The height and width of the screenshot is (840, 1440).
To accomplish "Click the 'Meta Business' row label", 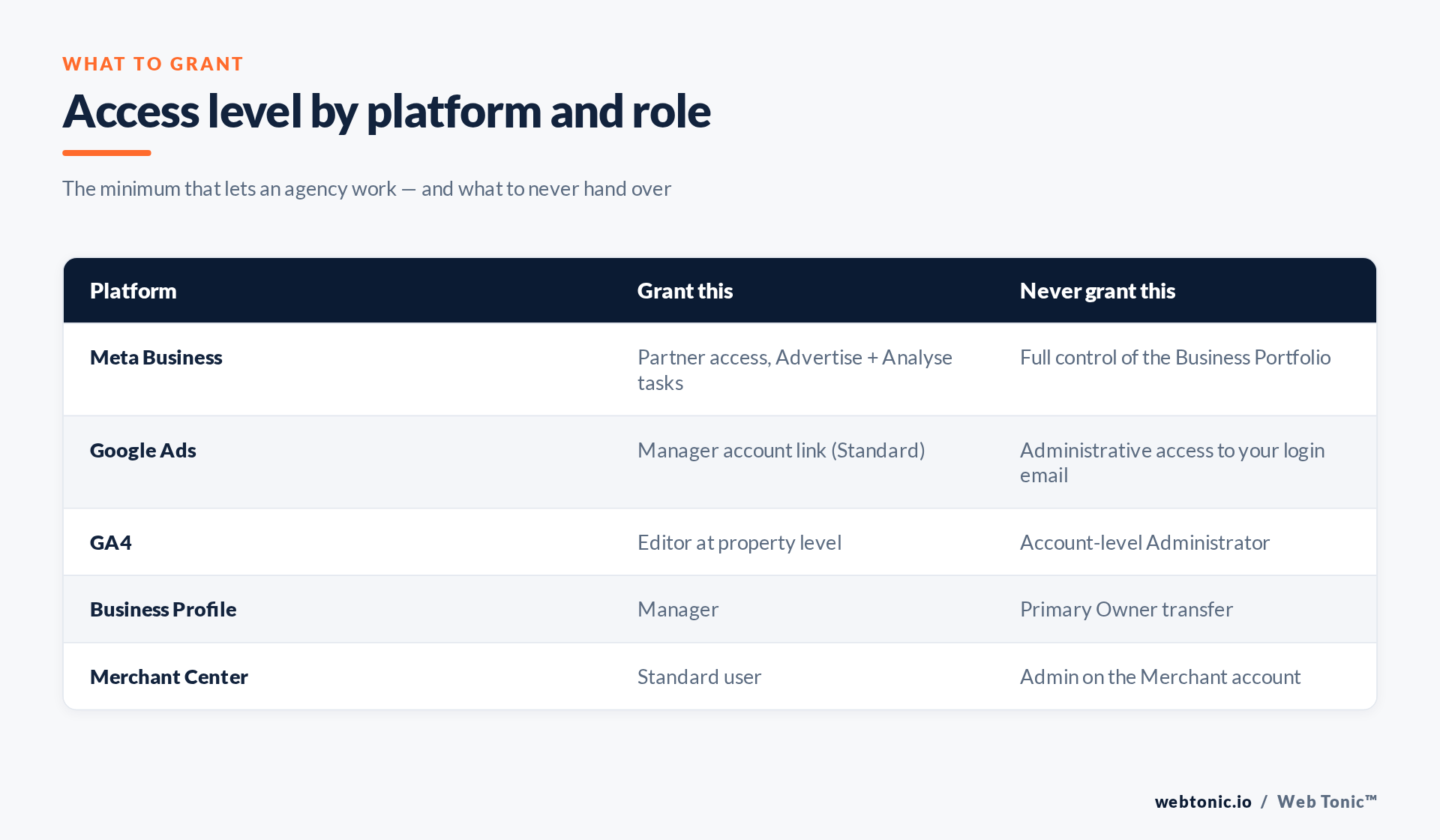I will pyautogui.click(x=156, y=357).
